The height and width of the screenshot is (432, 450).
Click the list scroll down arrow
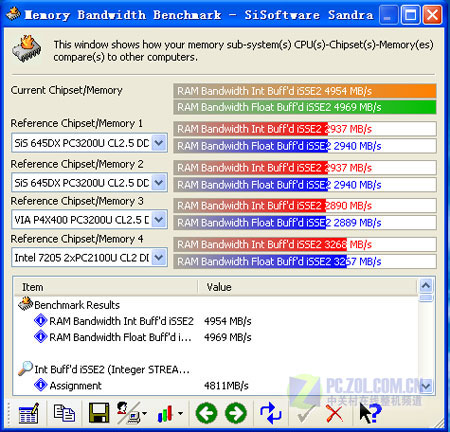(426, 386)
